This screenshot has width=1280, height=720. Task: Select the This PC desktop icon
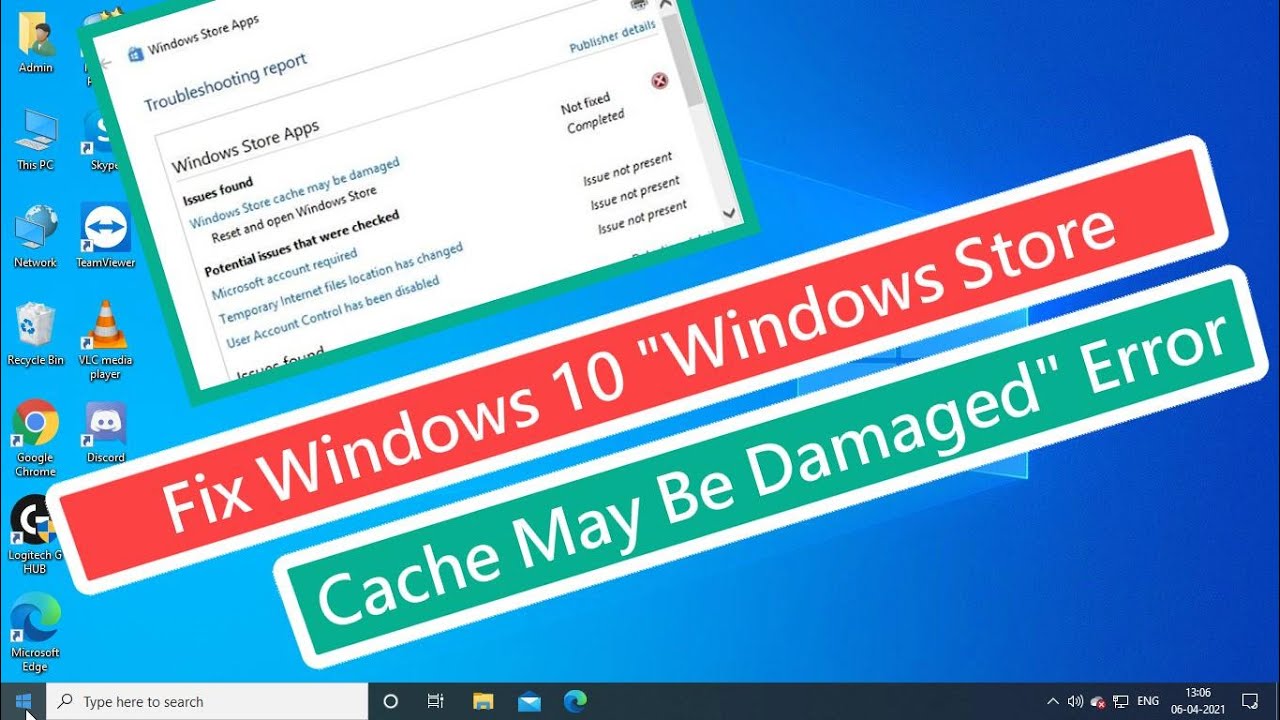[35, 139]
